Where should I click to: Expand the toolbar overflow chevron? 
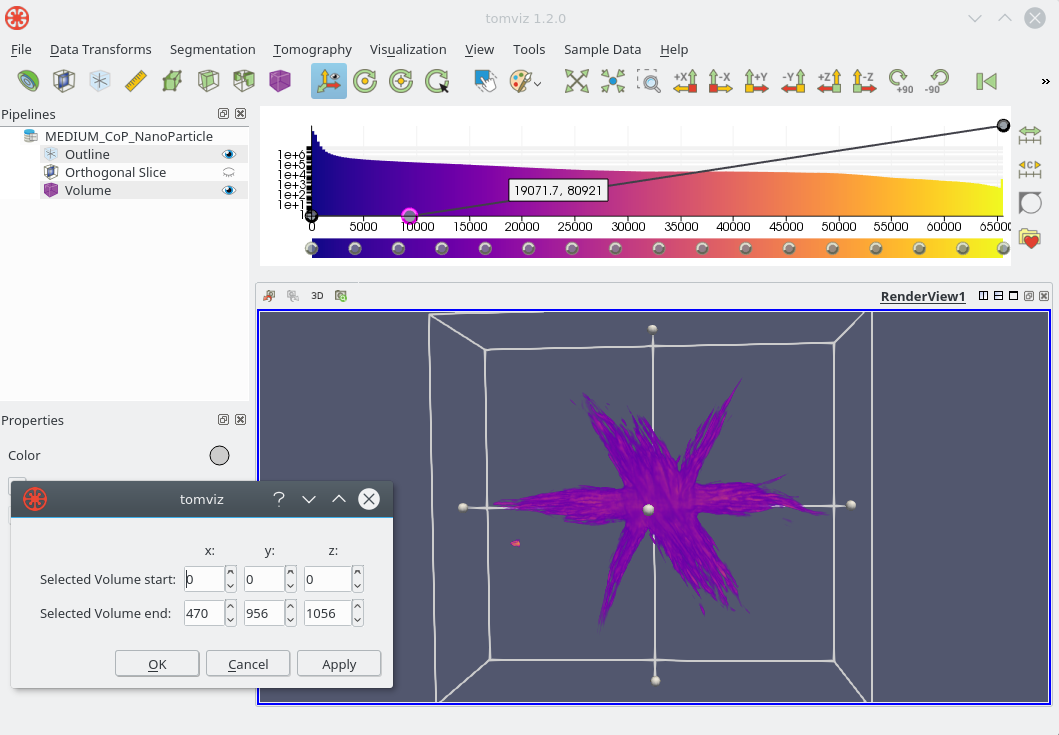(1045, 81)
